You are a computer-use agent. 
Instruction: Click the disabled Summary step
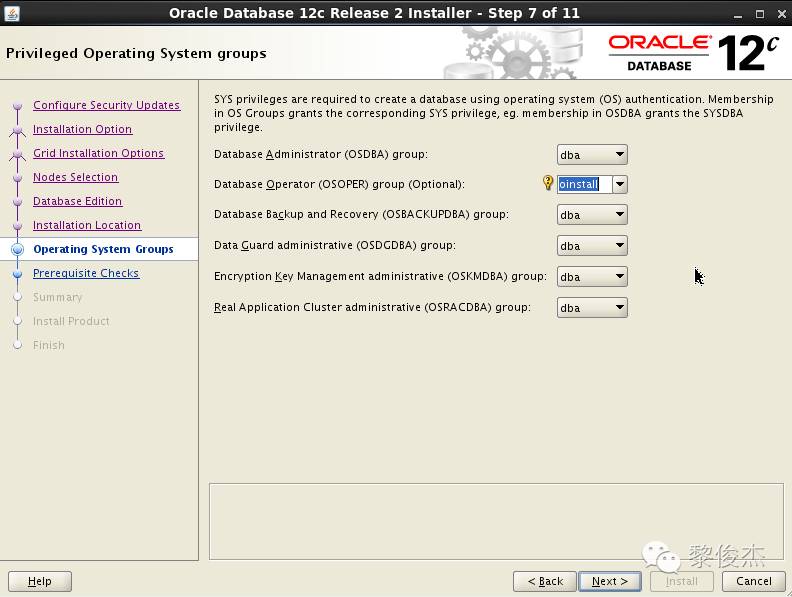point(58,297)
